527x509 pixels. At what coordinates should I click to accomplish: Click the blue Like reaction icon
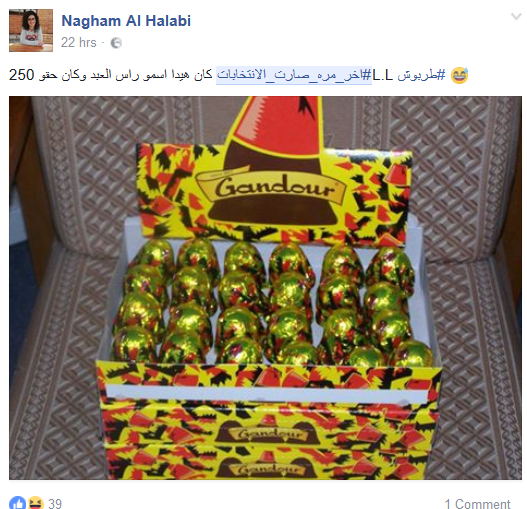[x=17, y=503]
